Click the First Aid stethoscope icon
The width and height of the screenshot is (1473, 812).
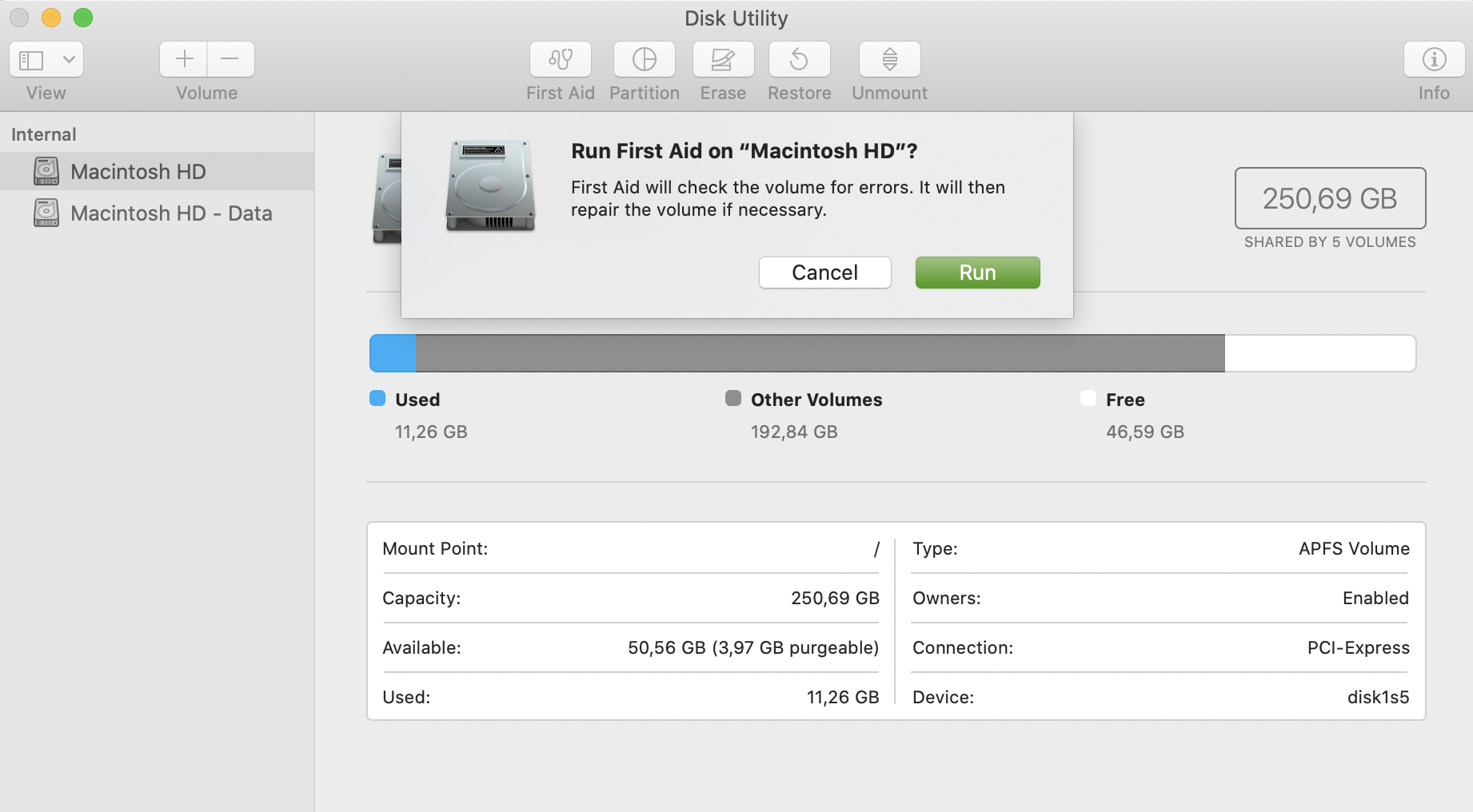[x=561, y=59]
